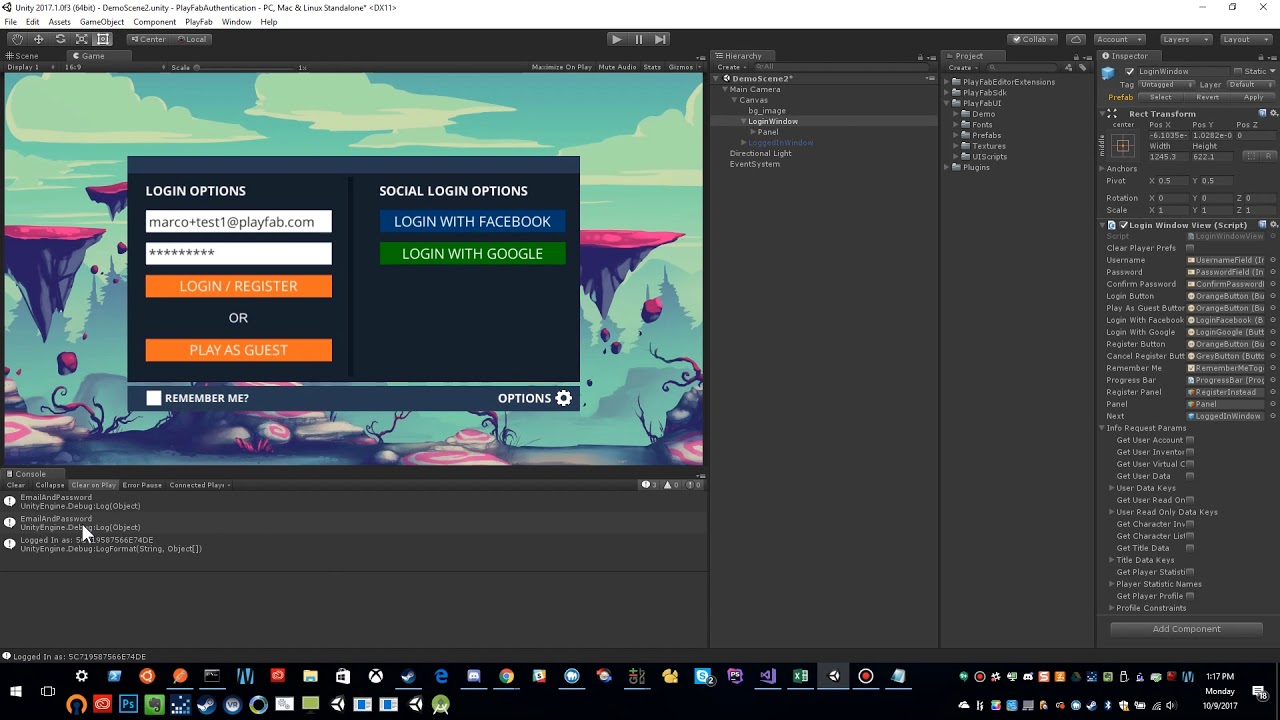Open the GameObject menu
This screenshot has width=1280, height=720.
pos(102,22)
